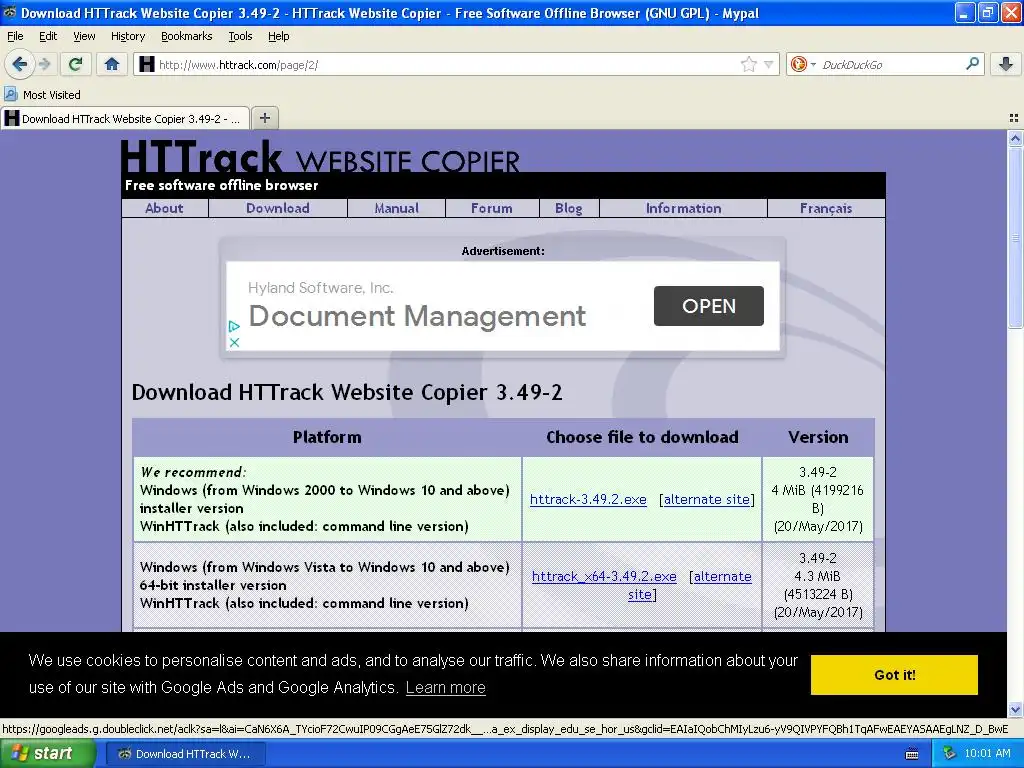Open the Edit menu

pos(48,36)
